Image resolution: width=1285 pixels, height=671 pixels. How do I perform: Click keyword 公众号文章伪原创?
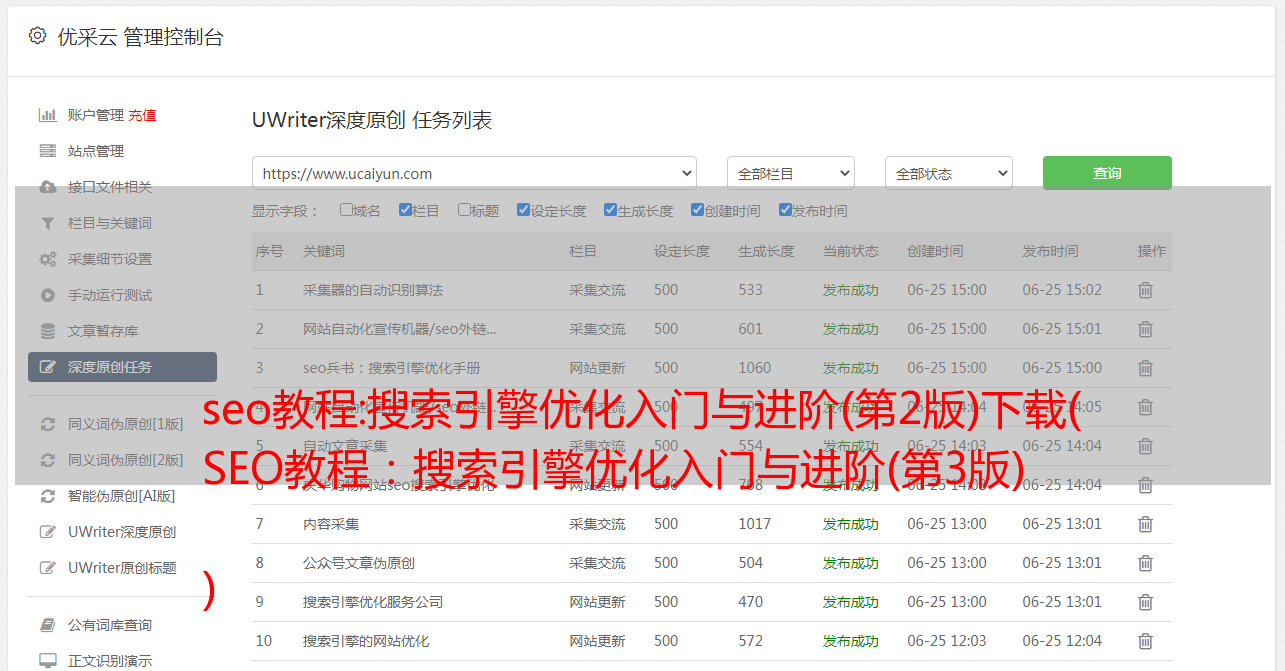tap(359, 563)
